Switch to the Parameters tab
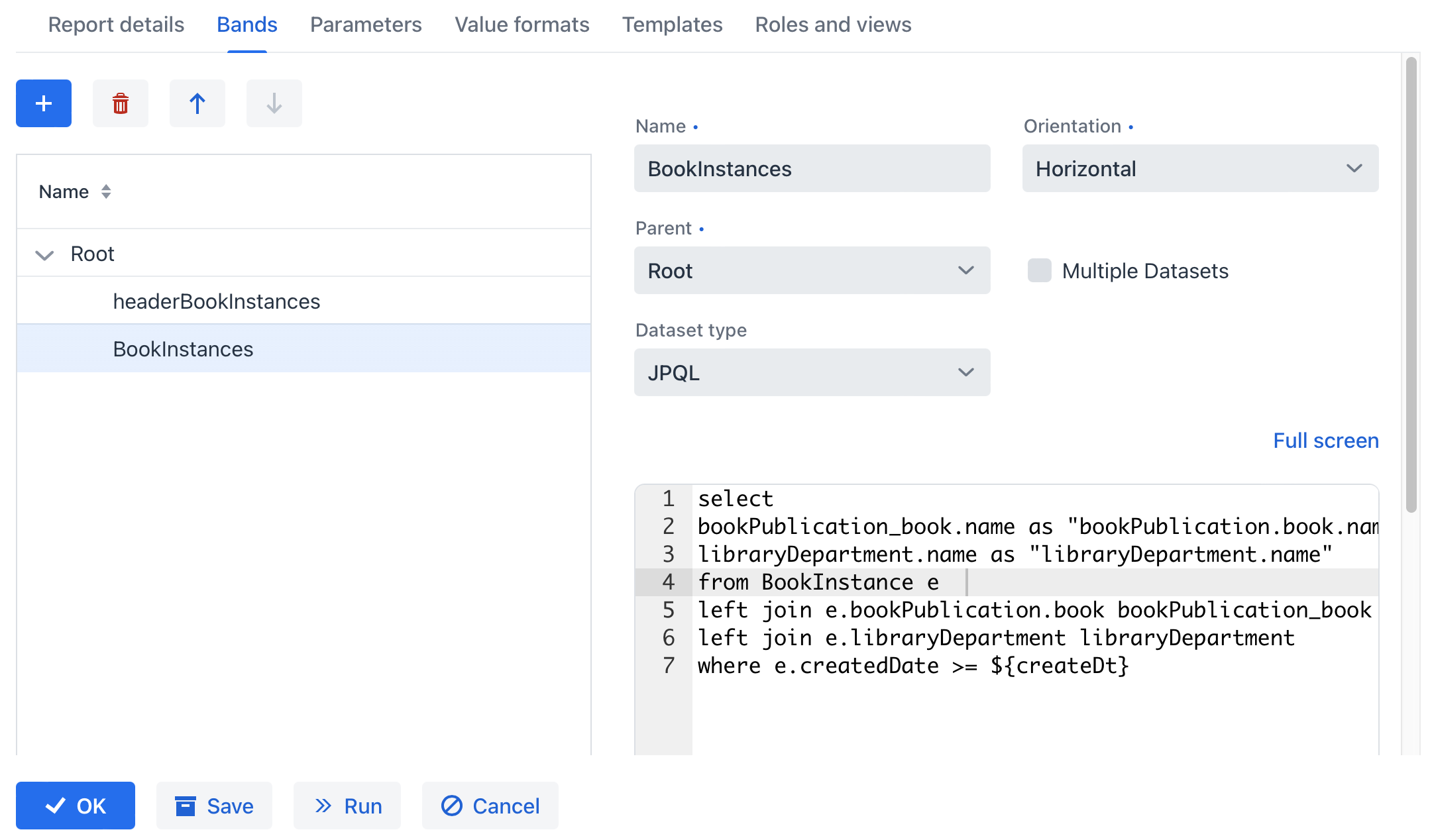1430x840 pixels. pos(366,25)
